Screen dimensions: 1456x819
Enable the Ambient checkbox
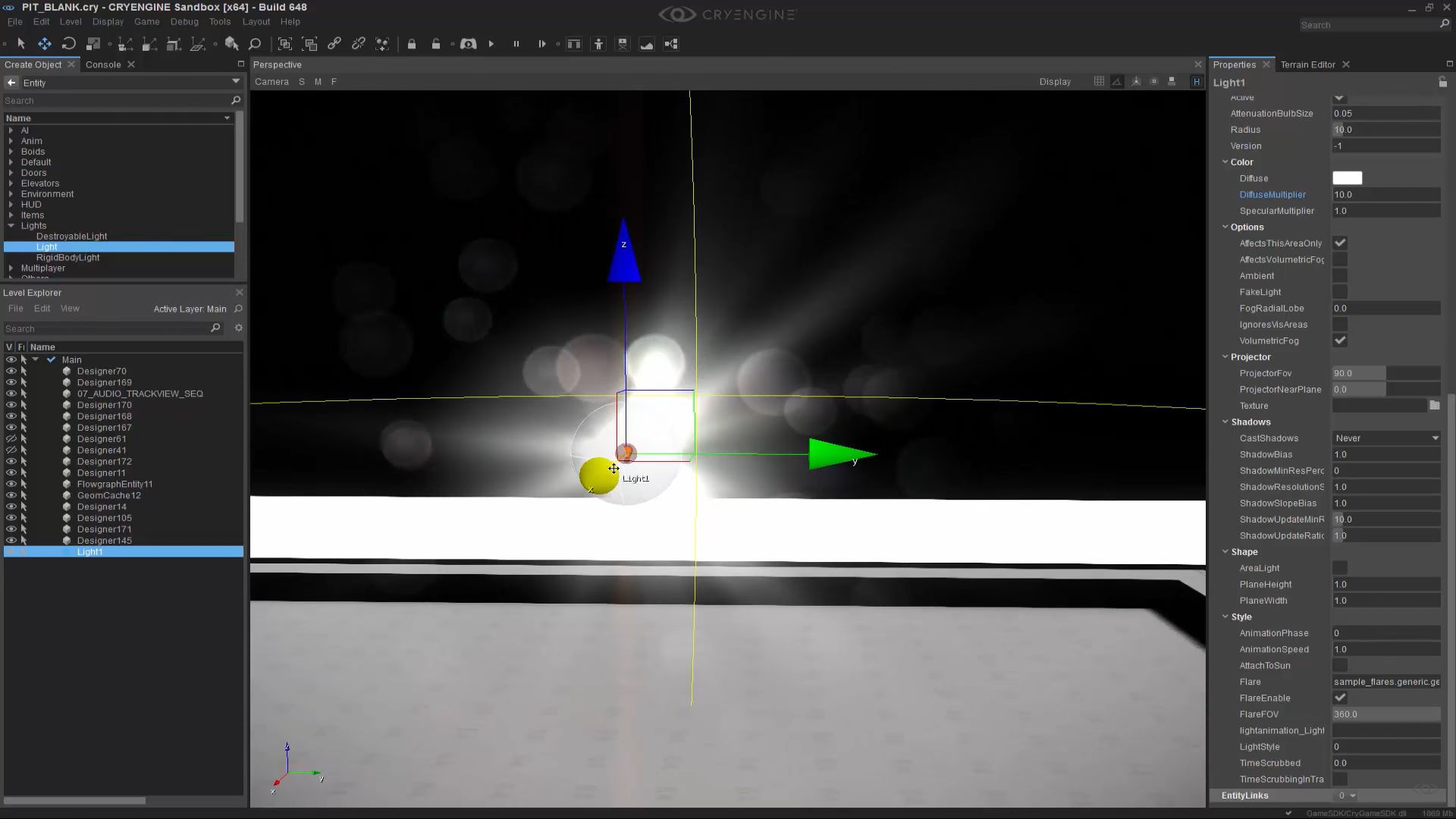(1340, 276)
